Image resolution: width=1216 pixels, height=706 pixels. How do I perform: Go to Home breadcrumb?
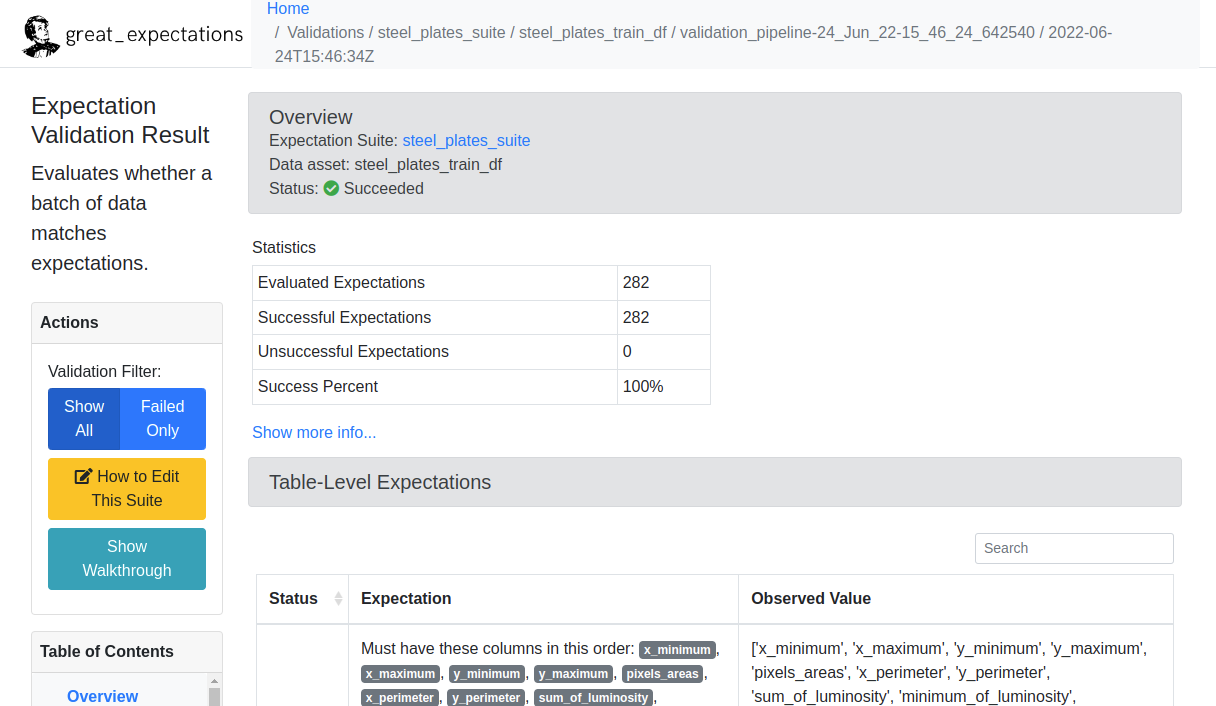288,9
